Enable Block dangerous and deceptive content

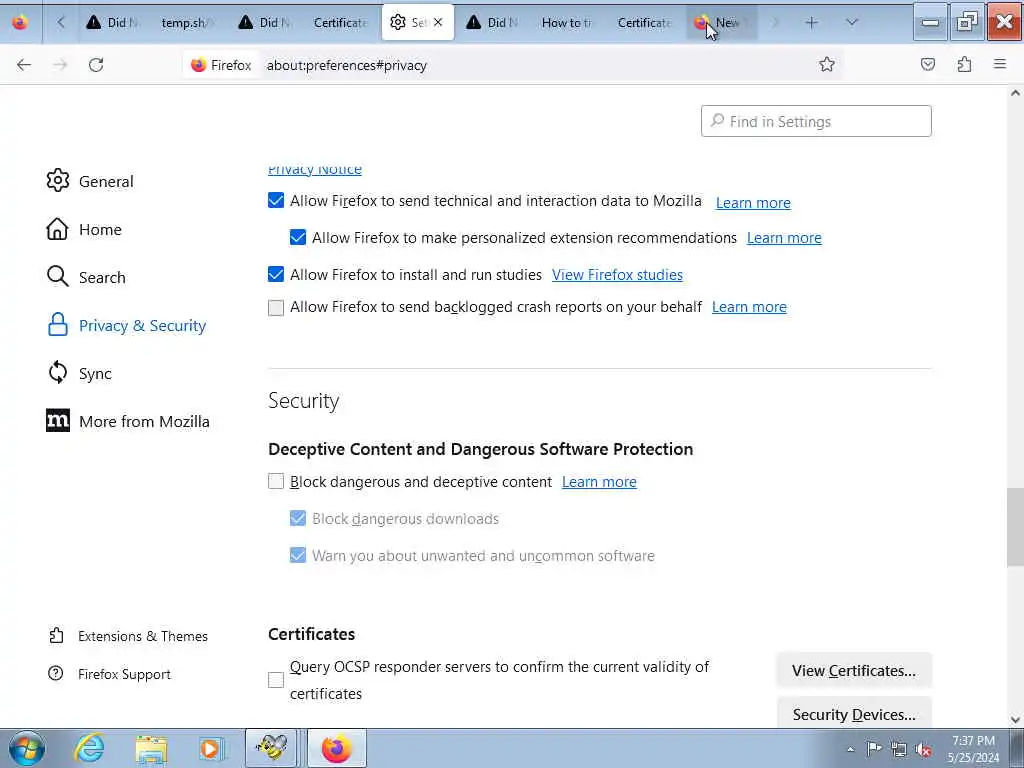pos(276,481)
